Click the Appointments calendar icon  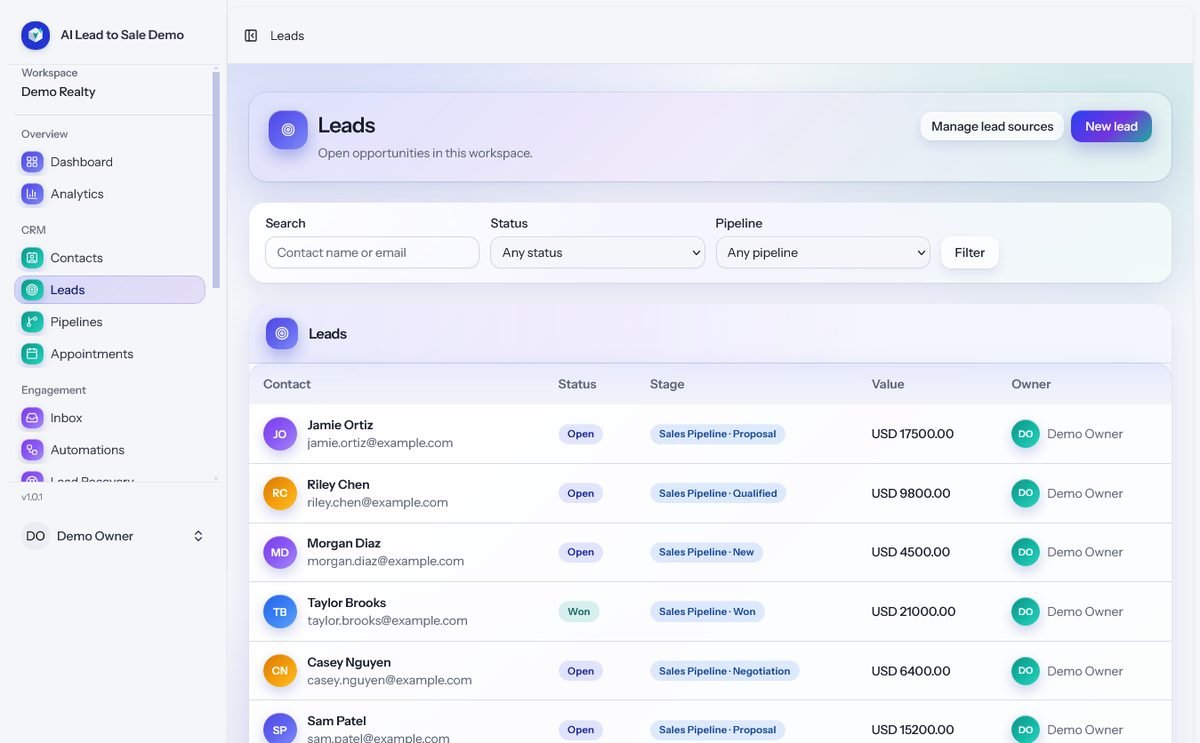click(33, 354)
